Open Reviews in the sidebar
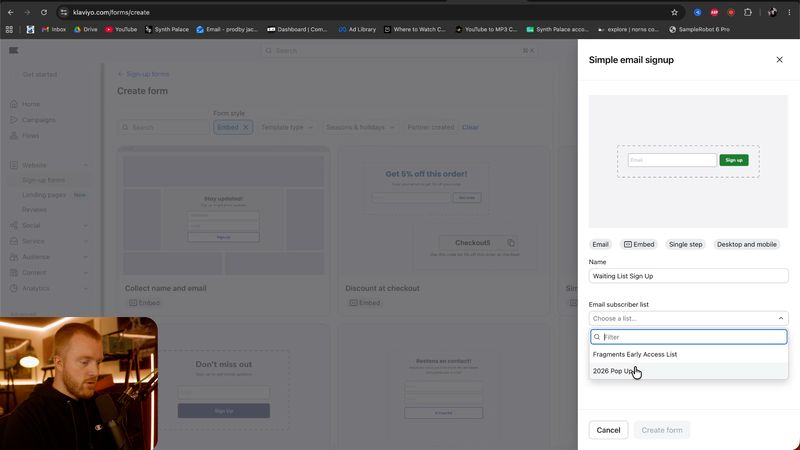 click(34, 210)
